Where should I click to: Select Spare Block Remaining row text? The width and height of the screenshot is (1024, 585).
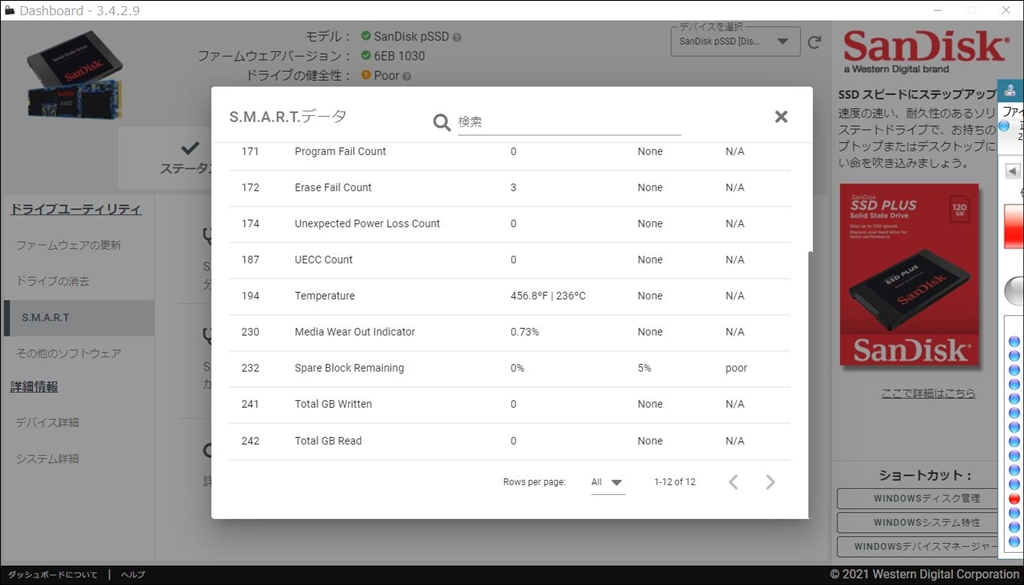tap(349, 368)
